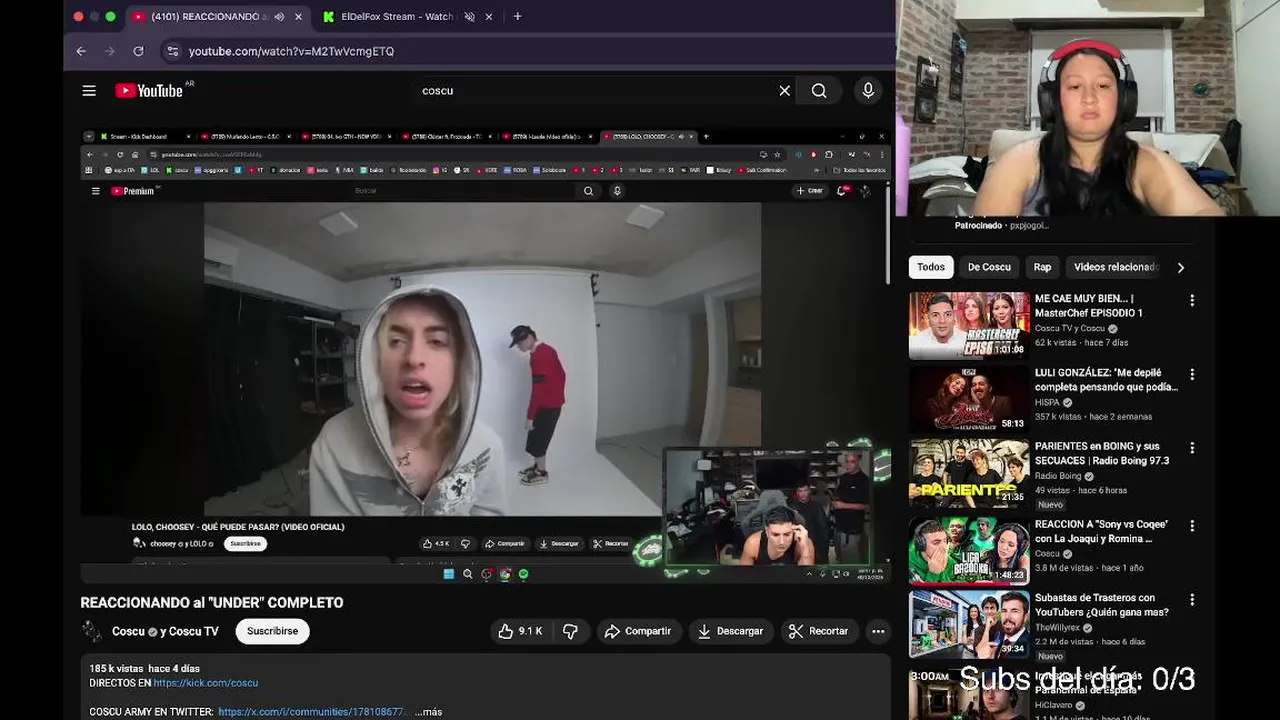Screen dimensions: 1280x720
Task: Click the embedded video's Suscribirse button
Action: click(x=245, y=544)
